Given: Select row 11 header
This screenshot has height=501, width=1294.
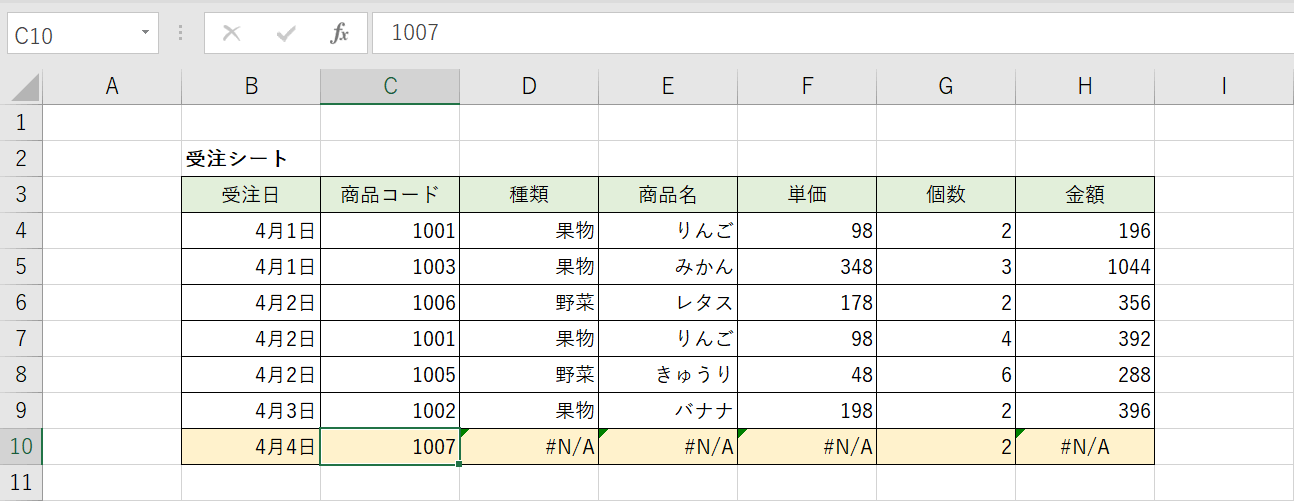Looking at the screenshot, I should [x=21, y=483].
